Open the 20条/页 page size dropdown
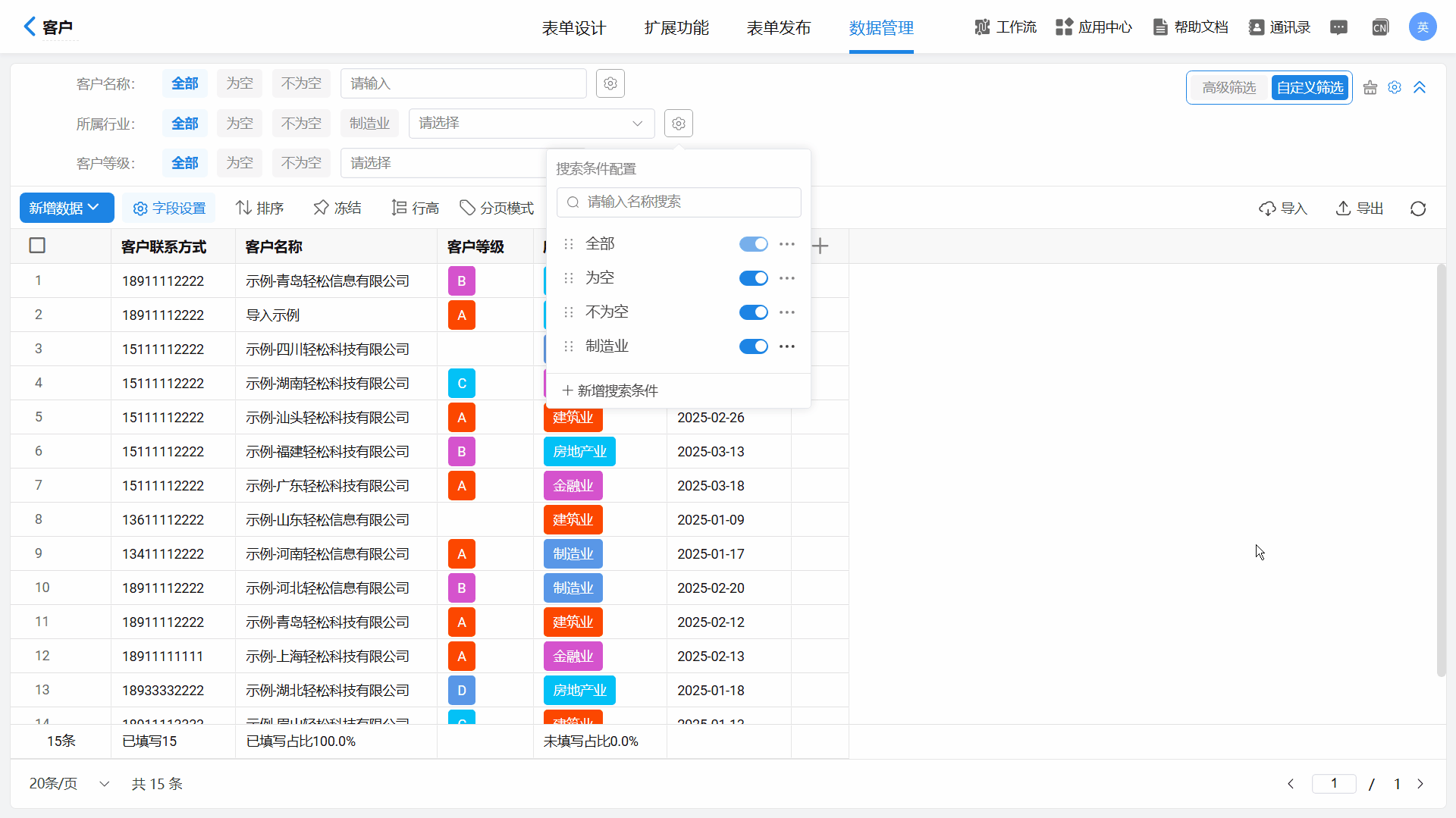This screenshot has width=1456, height=818. click(x=69, y=783)
